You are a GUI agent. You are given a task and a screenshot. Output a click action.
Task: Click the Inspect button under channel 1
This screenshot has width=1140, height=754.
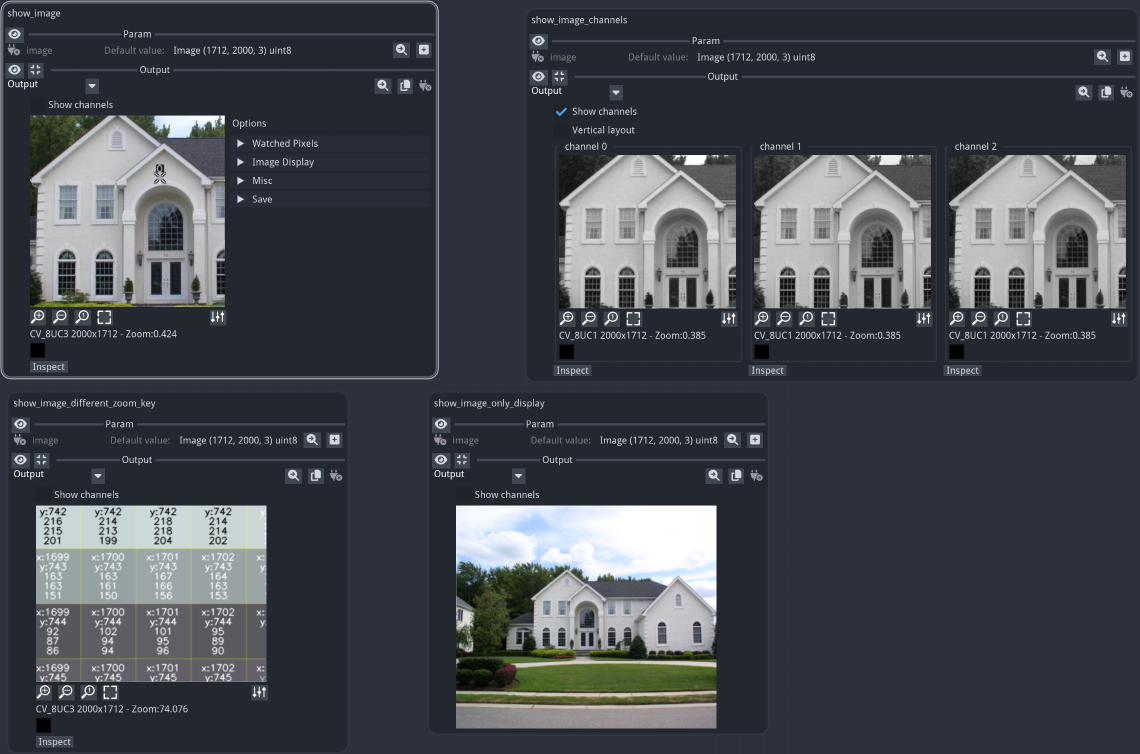(767, 371)
